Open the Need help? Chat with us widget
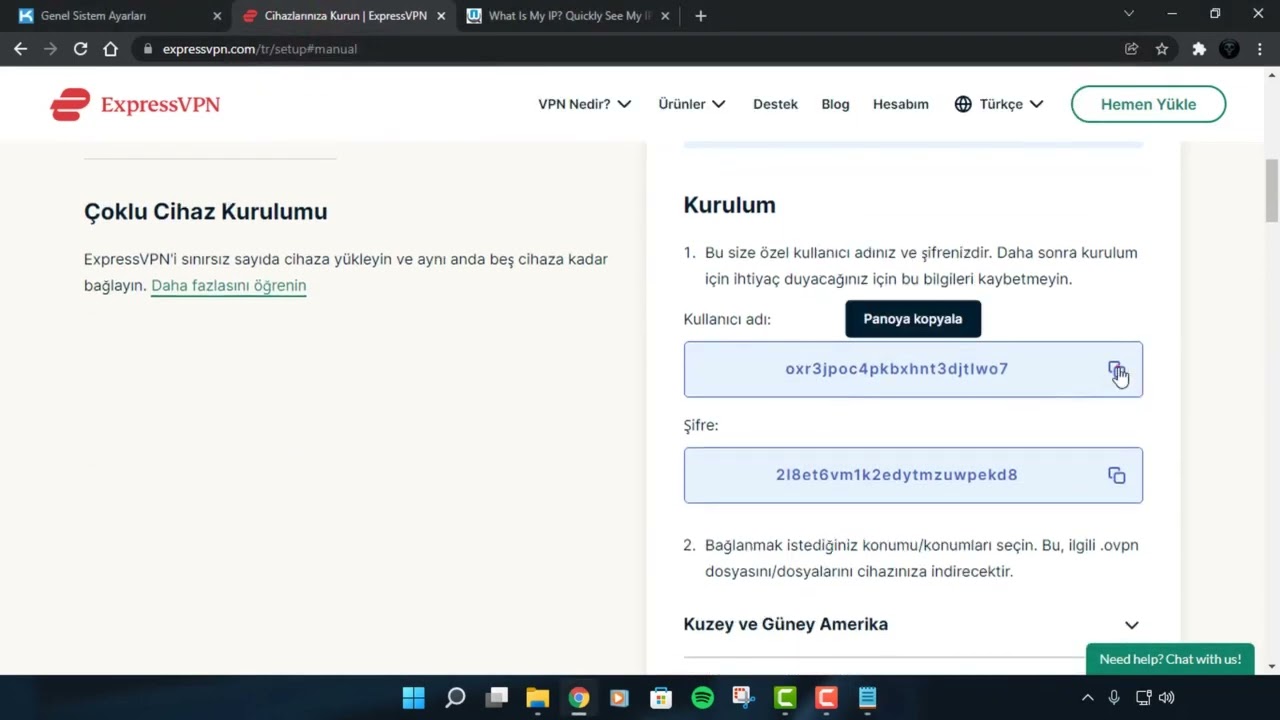This screenshot has height=720, width=1280. 1170,659
